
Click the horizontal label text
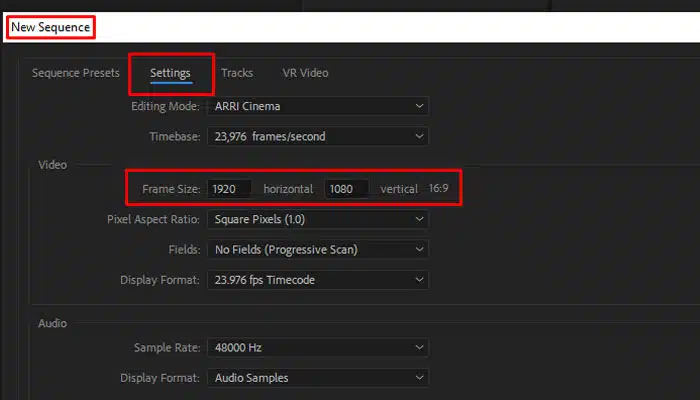pos(288,189)
